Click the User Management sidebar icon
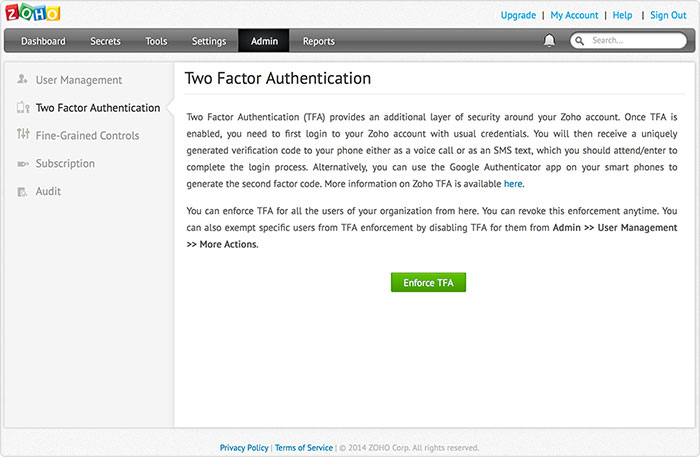 (x=22, y=79)
